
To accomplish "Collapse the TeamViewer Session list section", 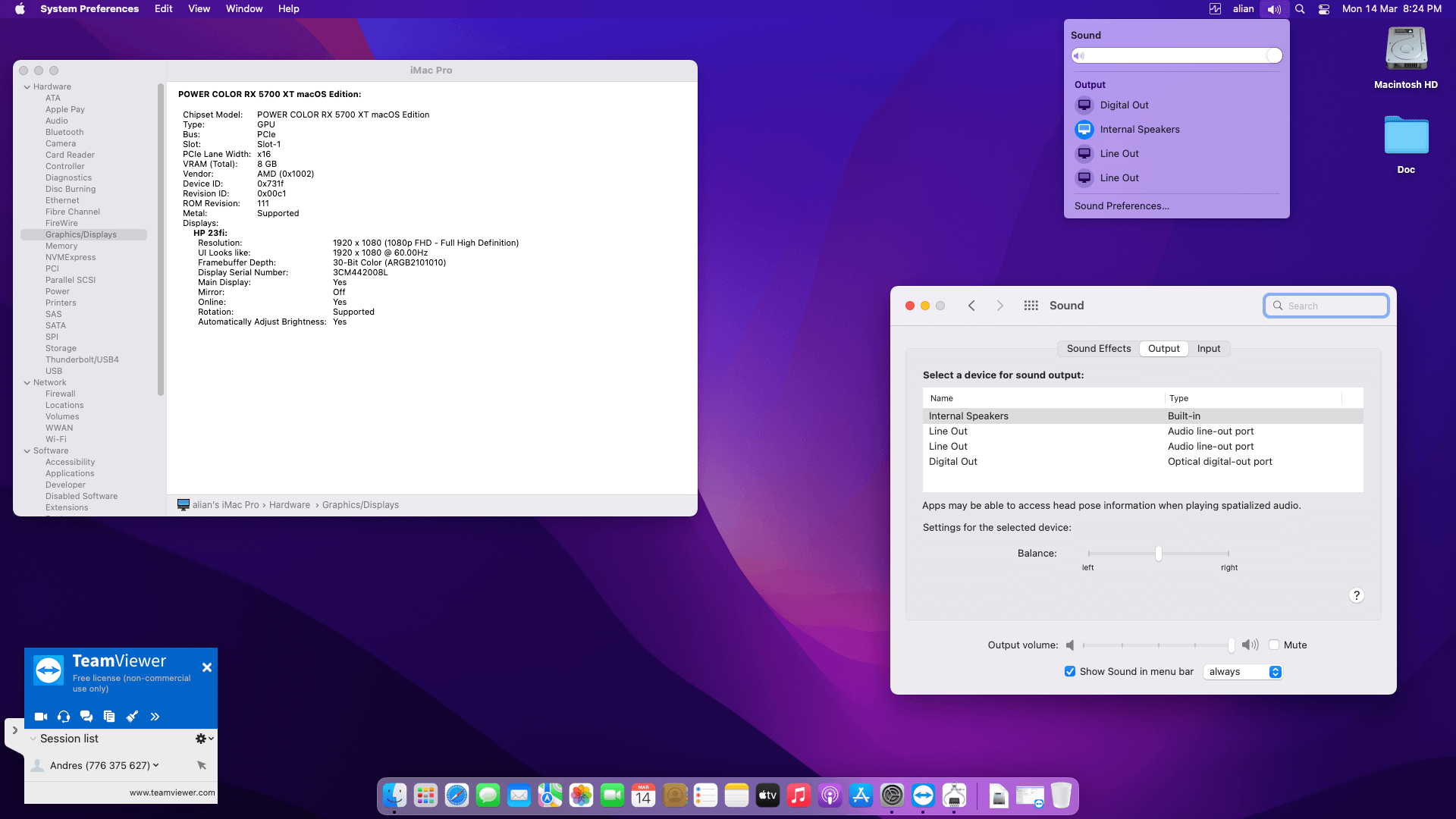I will [x=33, y=739].
